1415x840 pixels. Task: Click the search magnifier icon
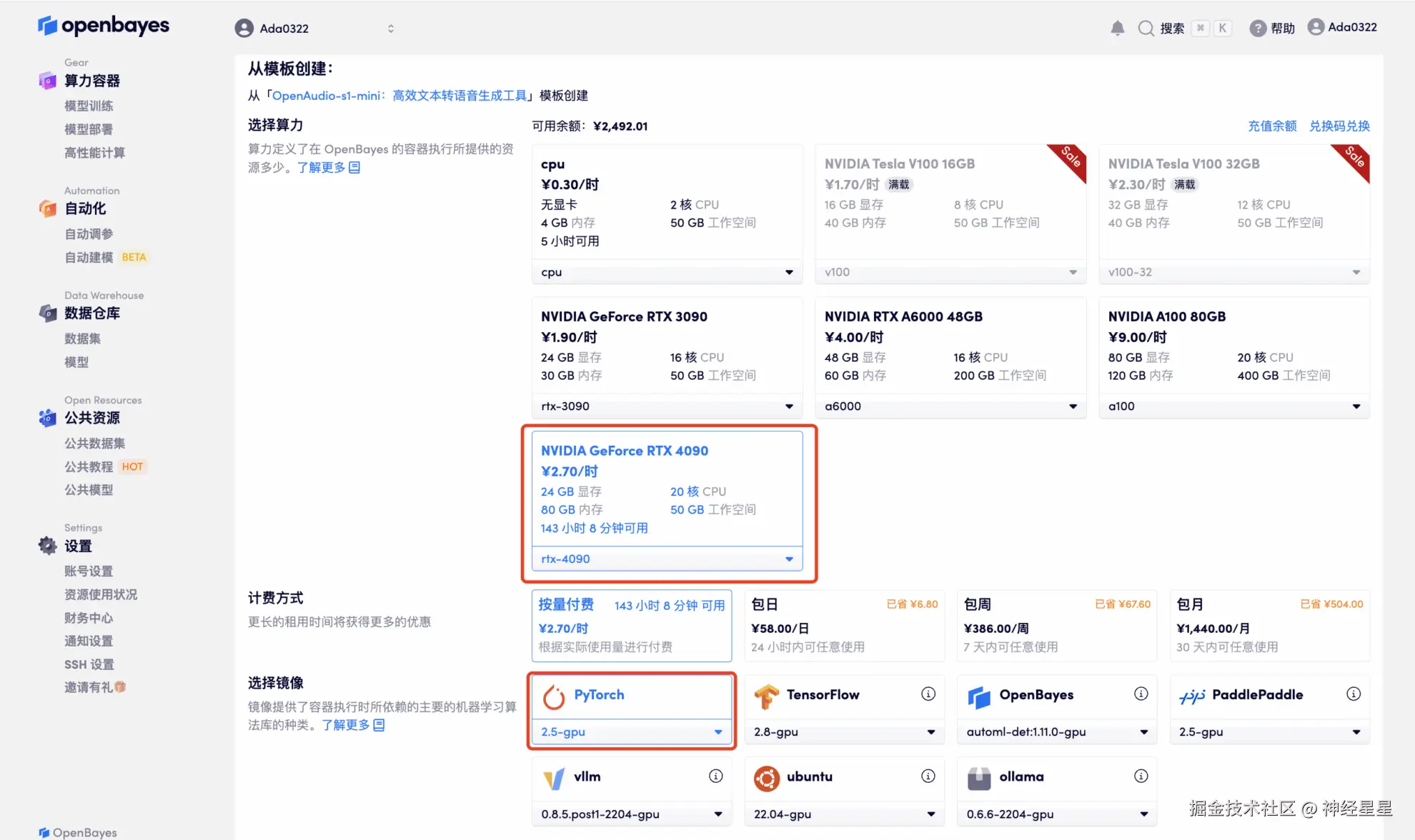pos(1146,28)
